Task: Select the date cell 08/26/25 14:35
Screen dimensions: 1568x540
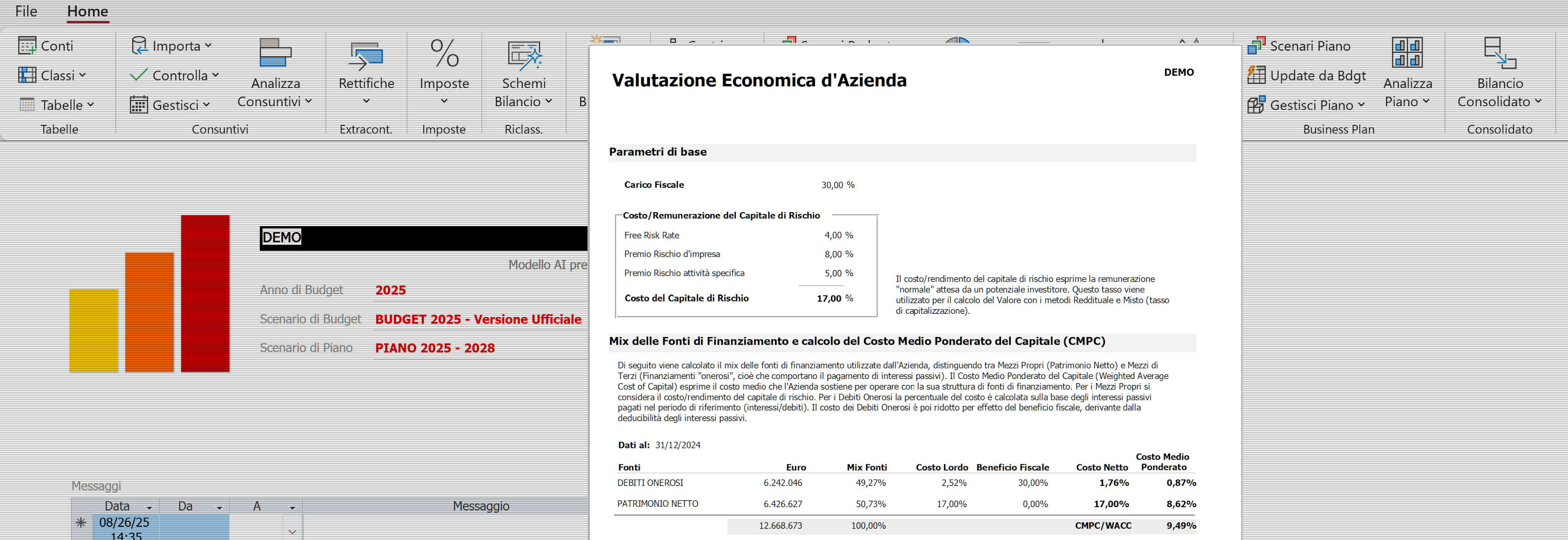Action: point(125,528)
